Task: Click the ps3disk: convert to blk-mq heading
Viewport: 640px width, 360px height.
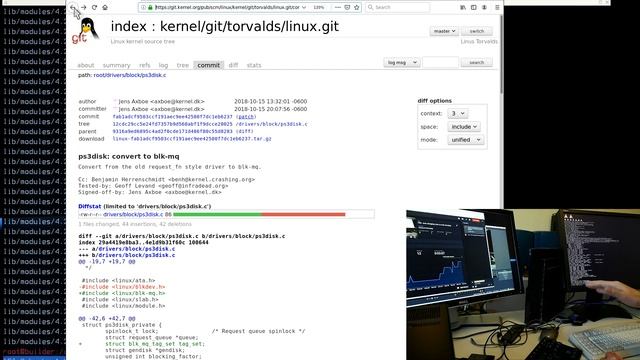Action: pos(129,156)
